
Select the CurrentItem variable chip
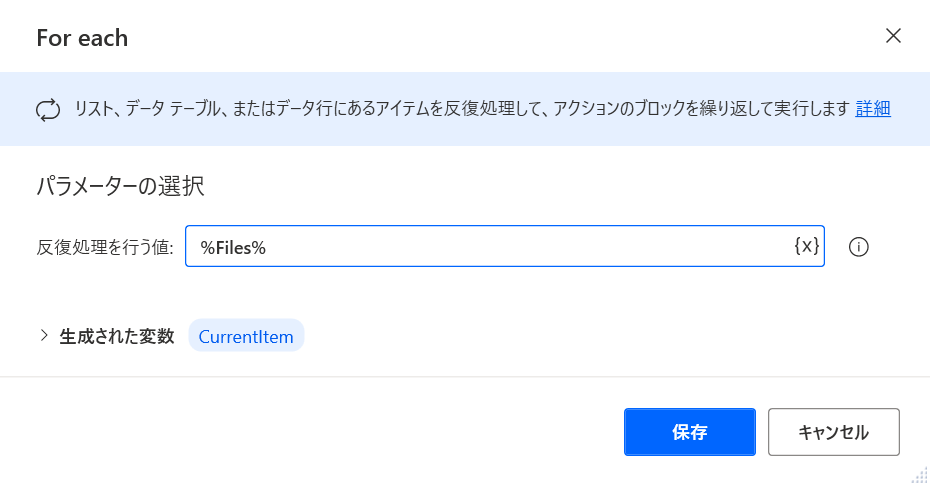tap(246, 337)
